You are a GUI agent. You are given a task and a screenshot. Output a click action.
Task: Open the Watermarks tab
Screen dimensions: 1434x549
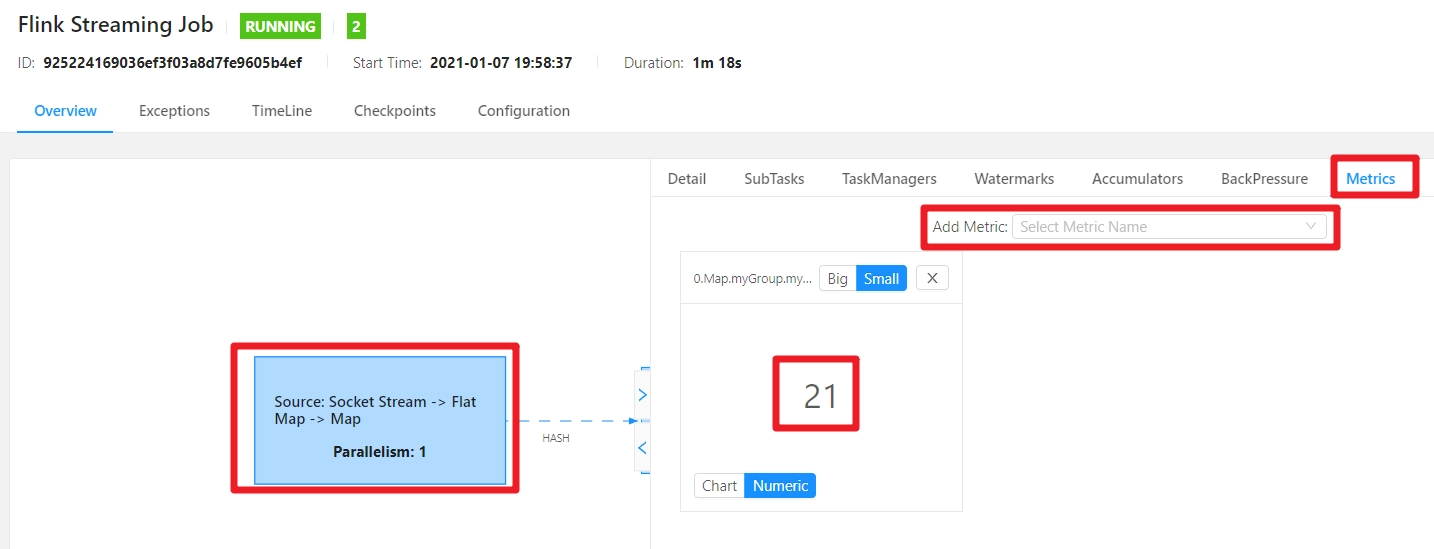point(1014,179)
